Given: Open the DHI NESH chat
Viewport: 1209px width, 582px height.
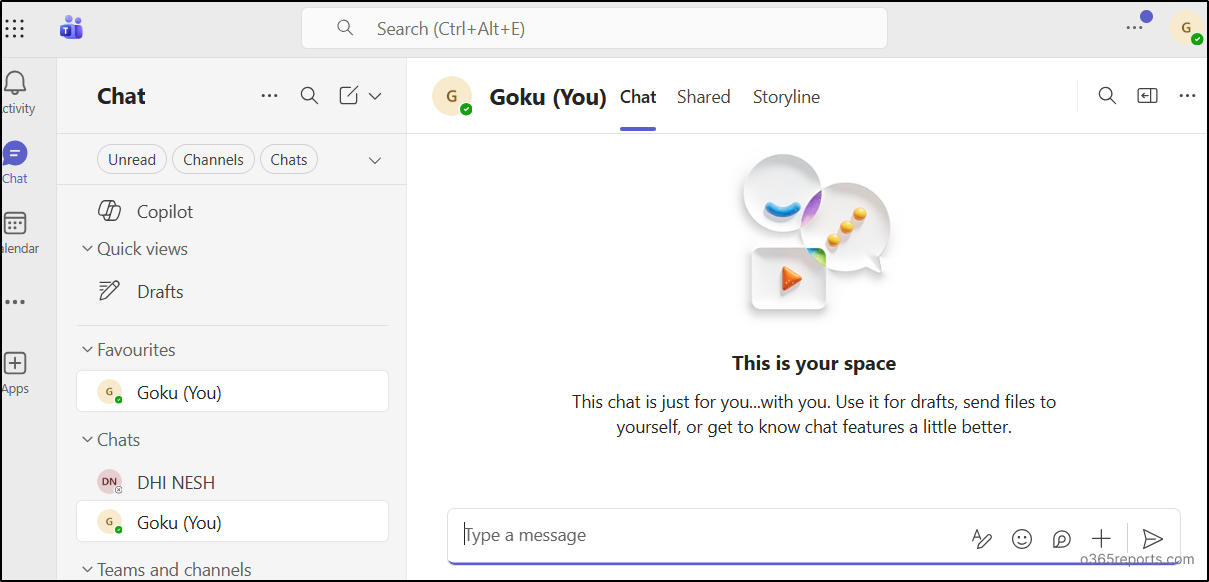Looking at the screenshot, I should [232, 482].
